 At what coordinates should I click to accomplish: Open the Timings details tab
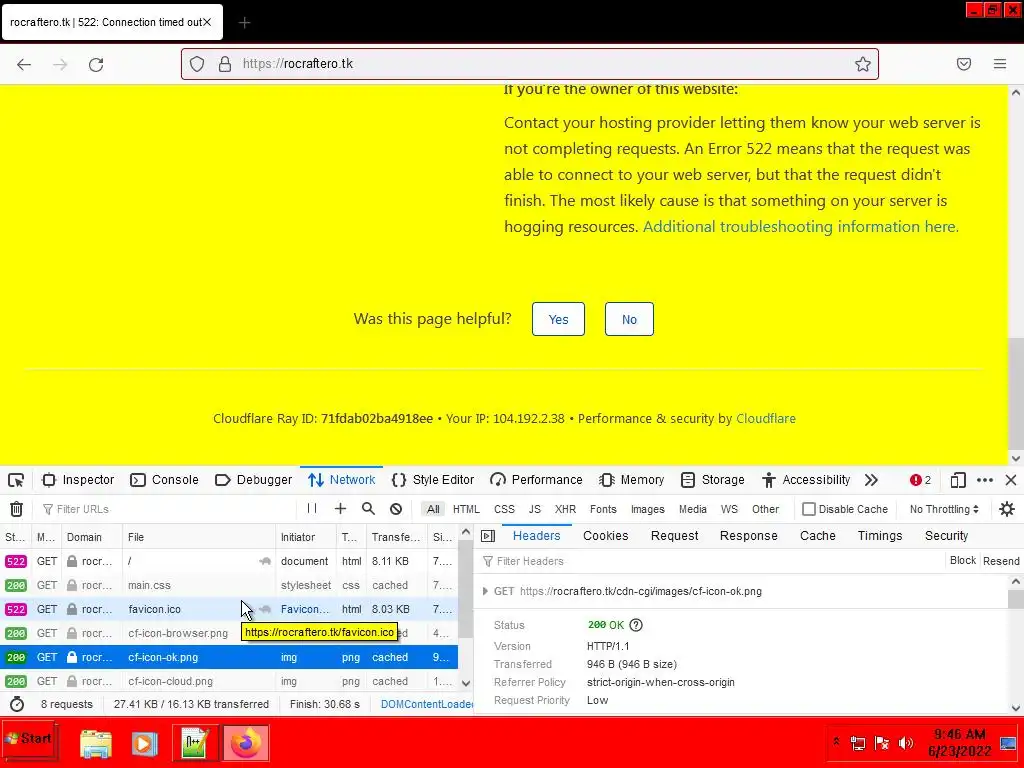coord(880,536)
